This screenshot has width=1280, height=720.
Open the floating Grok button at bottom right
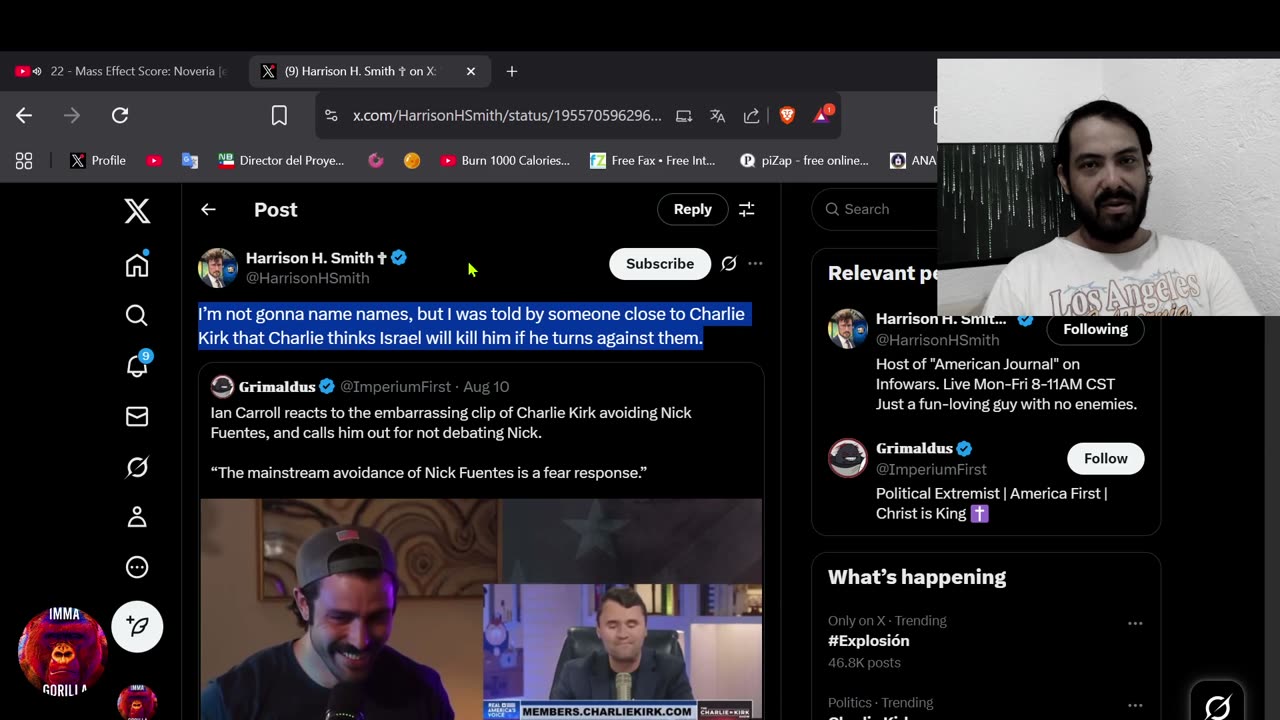(1217, 706)
